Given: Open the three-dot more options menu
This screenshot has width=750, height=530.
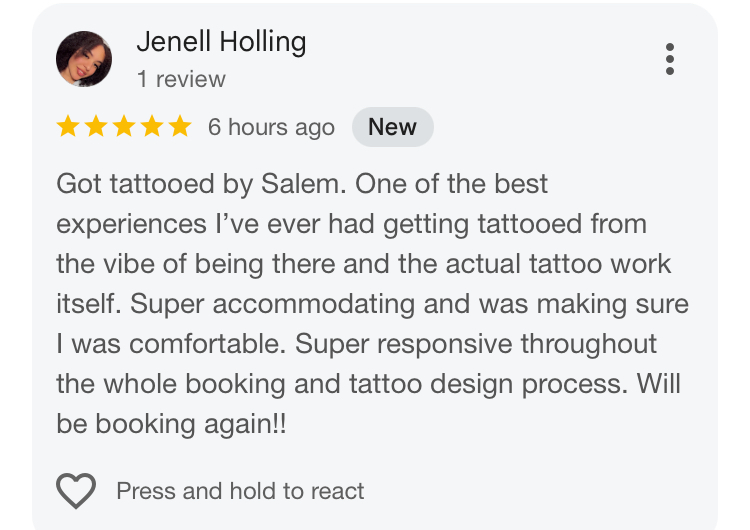Looking at the screenshot, I should [x=670, y=59].
